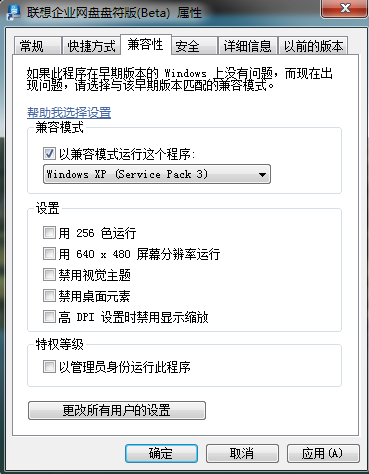Confirm with the 确定 button
Image resolution: width=369 pixels, height=474 pixels.
tap(161, 453)
